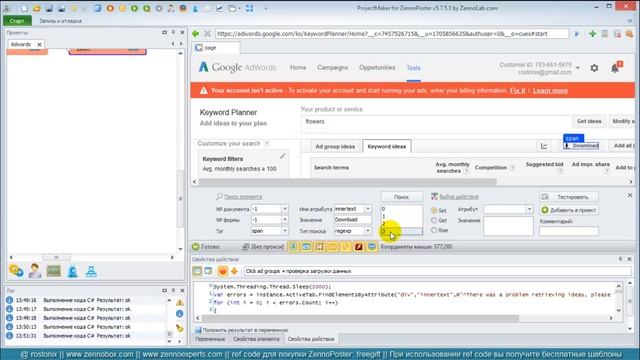Viewport: 640px width, 360px height.
Task: Click the Поиск button
Action: click(401, 197)
